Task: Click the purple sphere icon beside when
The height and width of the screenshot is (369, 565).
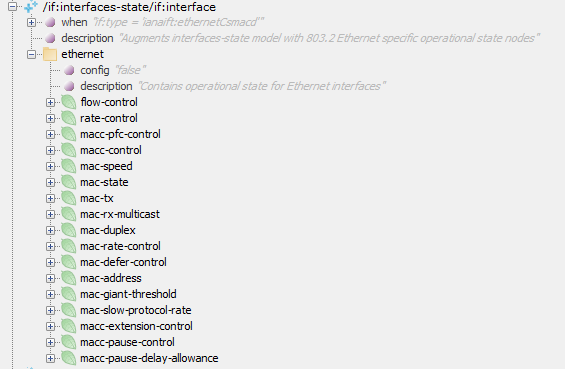Action: coord(50,22)
